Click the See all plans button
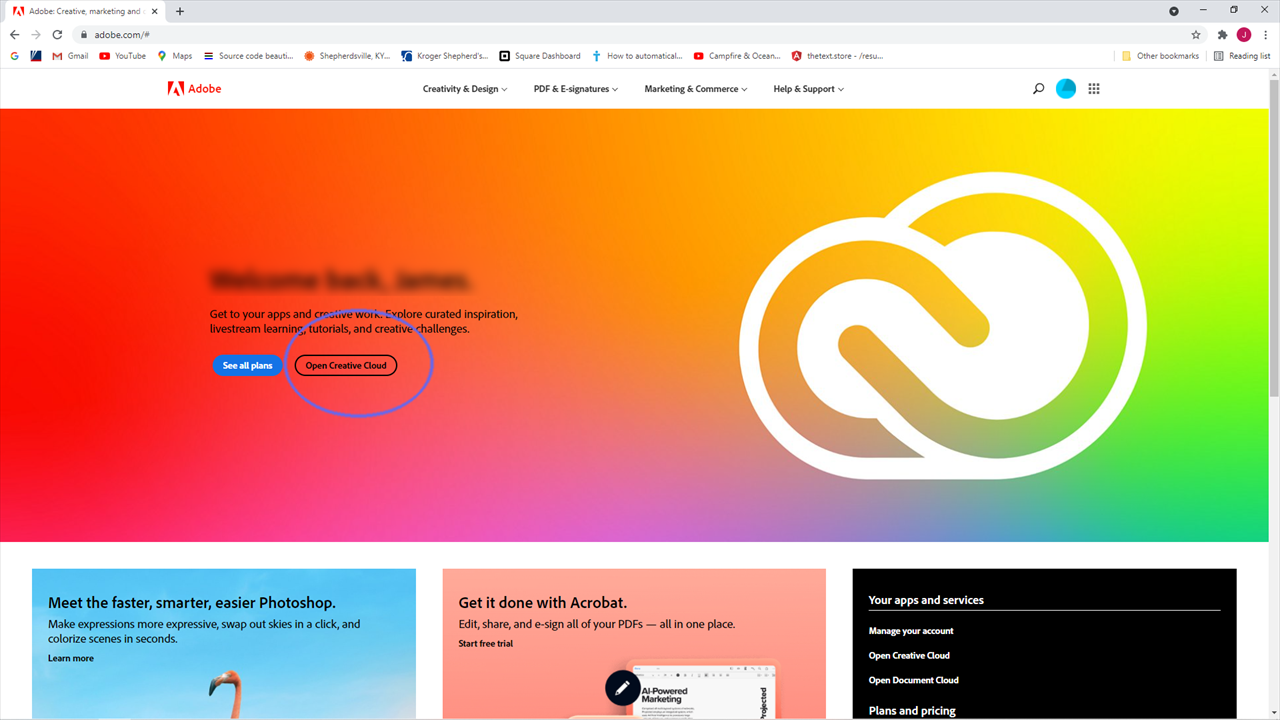Screen dimensions: 1280x720 248,365
